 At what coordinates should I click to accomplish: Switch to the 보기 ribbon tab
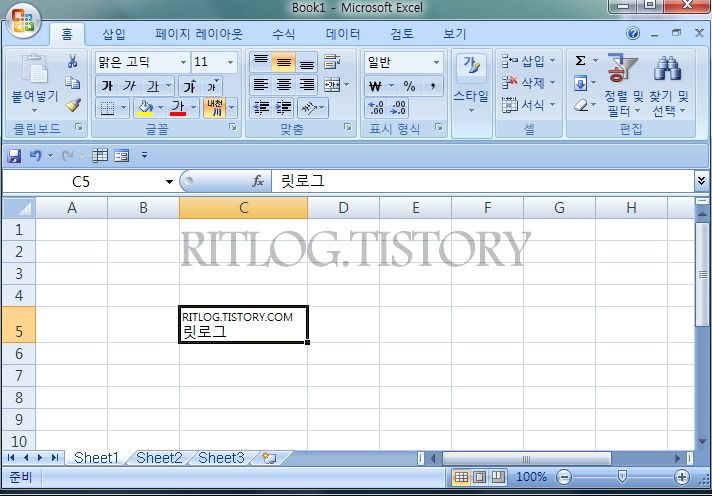tap(455, 34)
